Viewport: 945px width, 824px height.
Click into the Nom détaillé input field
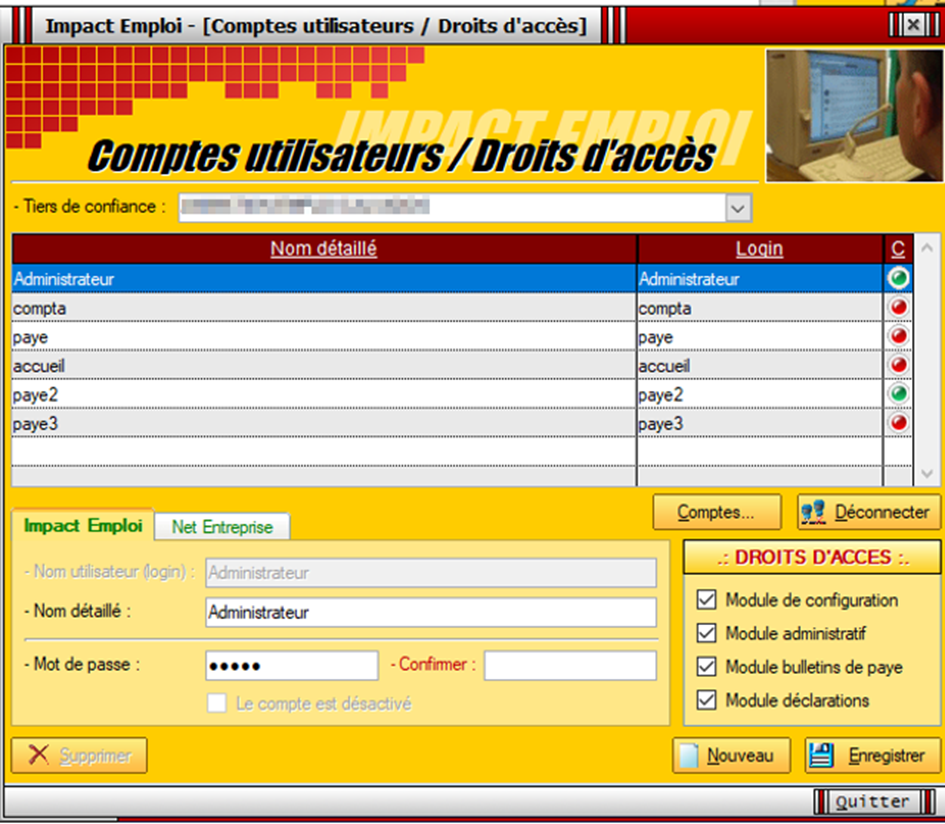[x=431, y=612]
